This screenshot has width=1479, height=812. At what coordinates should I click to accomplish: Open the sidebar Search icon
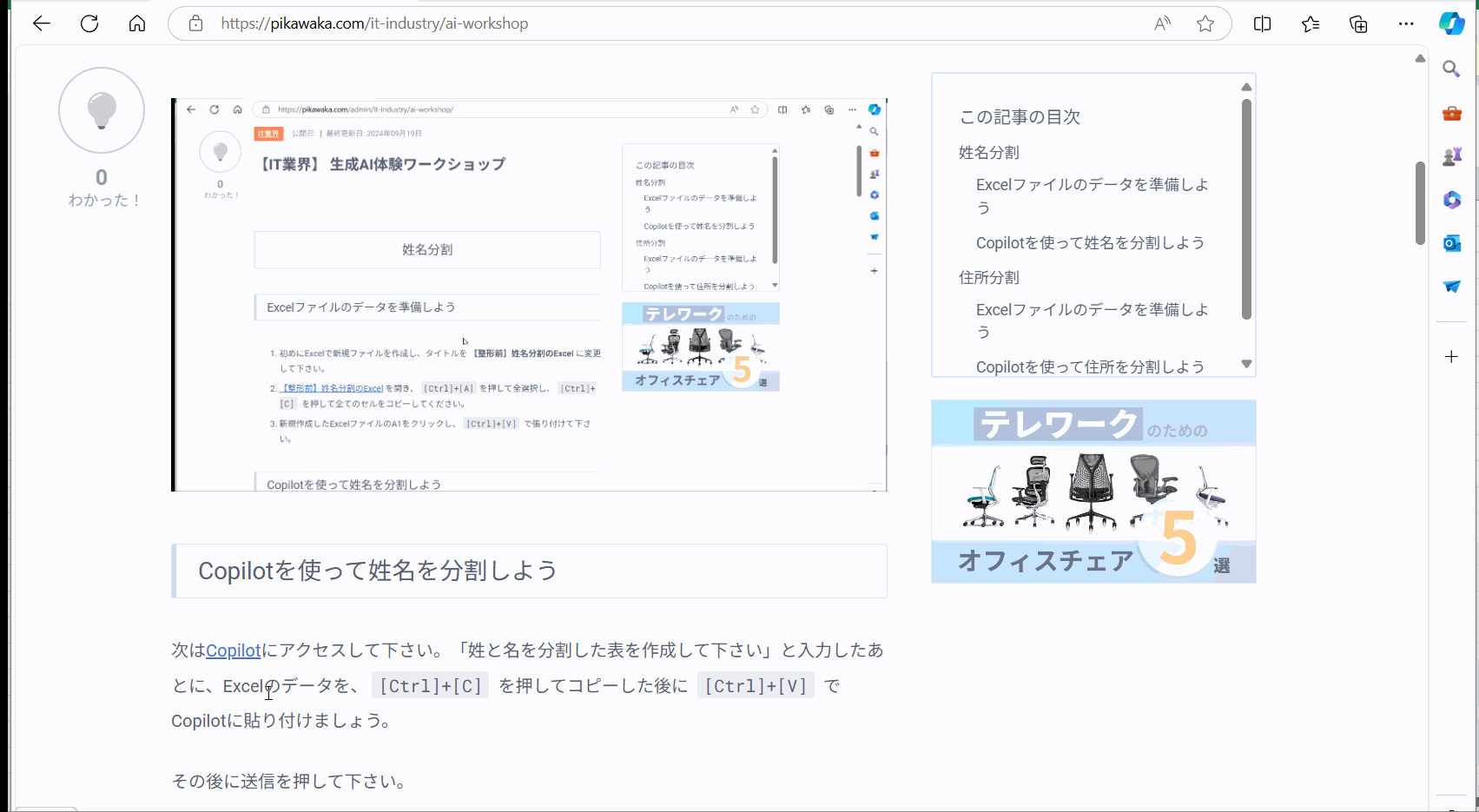(x=1451, y=69)
